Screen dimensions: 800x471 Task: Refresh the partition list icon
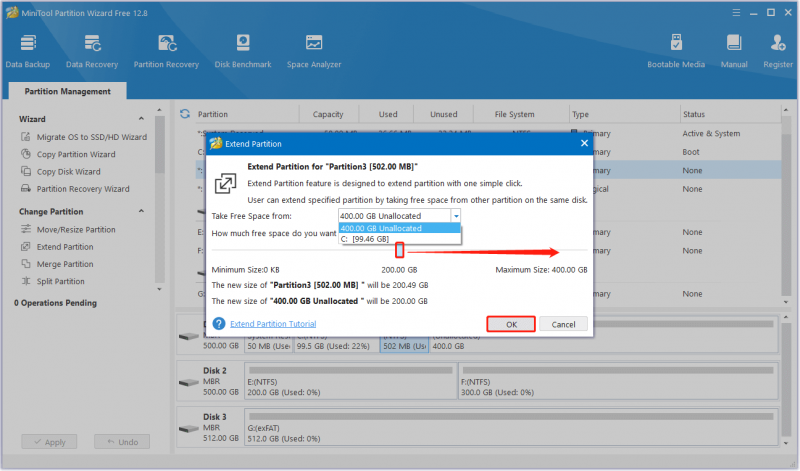tap(185, 114)
